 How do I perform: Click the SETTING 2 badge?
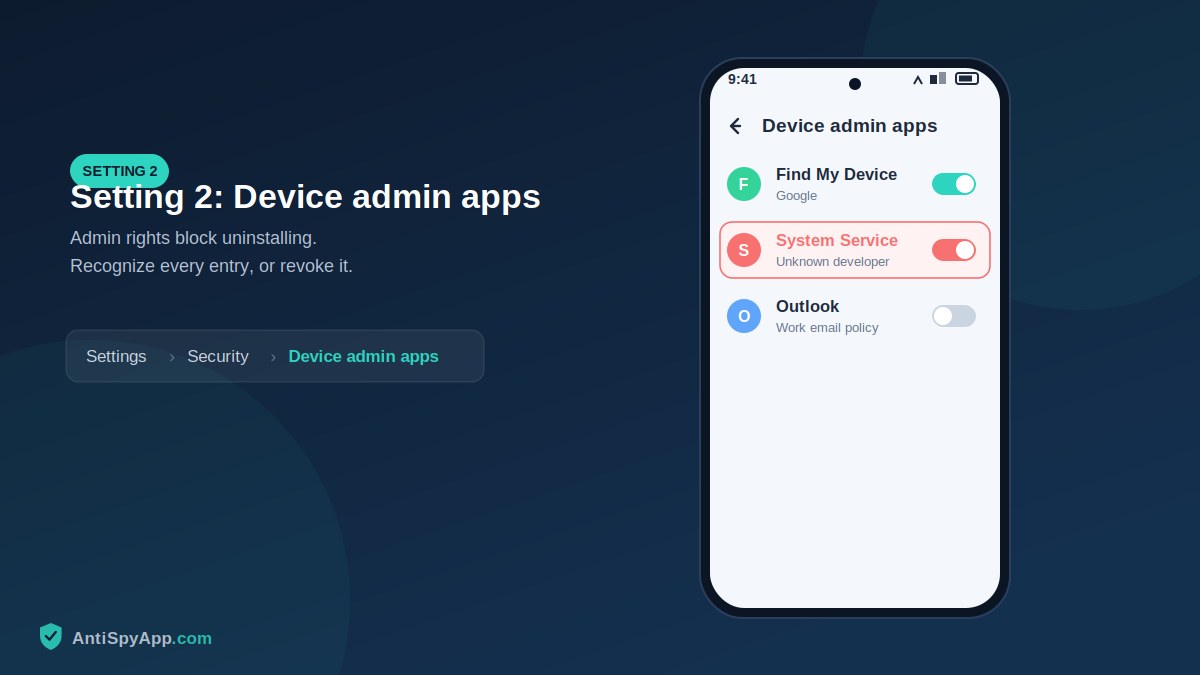(120, 171)
